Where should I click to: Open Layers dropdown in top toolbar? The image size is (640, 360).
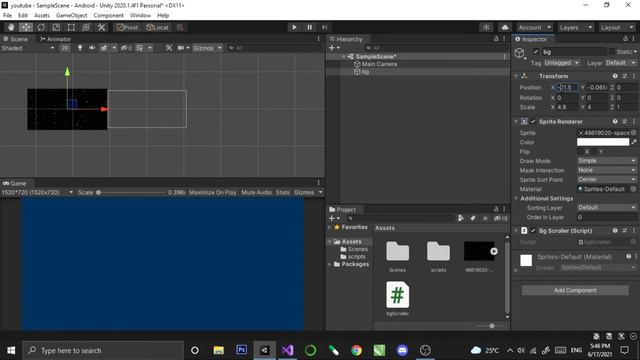click(576, 27)
